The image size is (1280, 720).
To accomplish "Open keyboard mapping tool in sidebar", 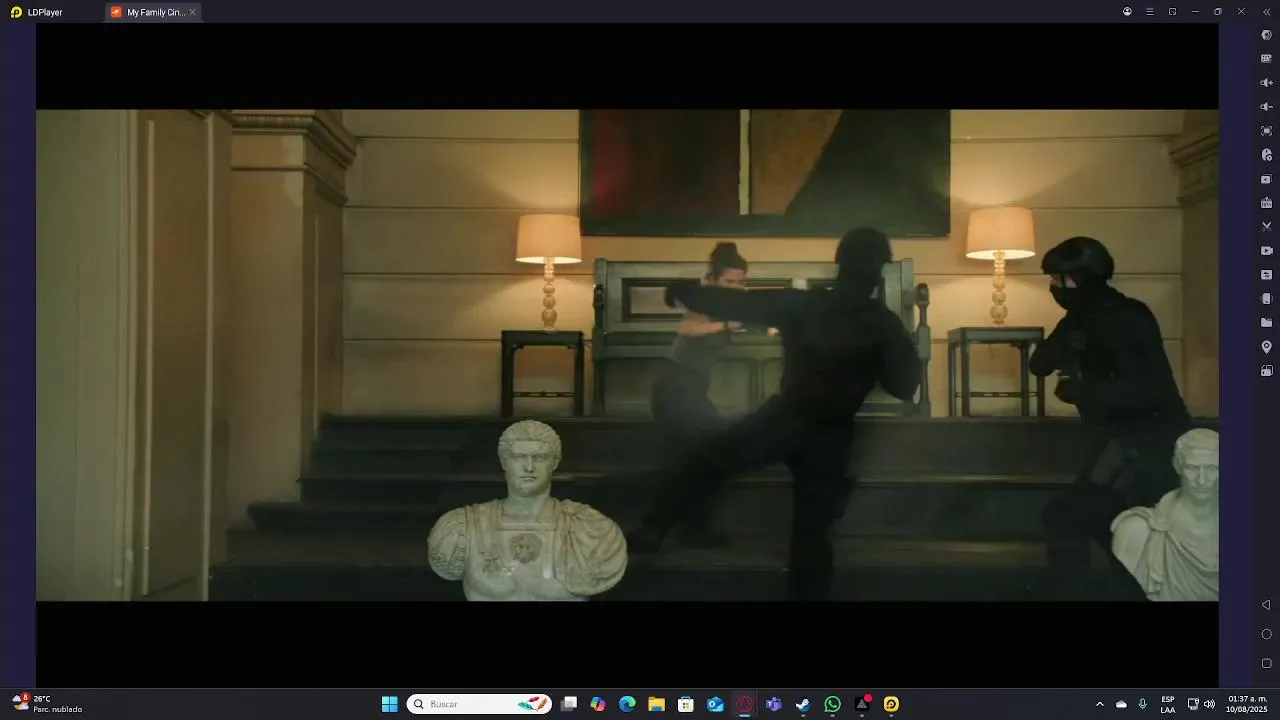I will (x=1266, y=59).
